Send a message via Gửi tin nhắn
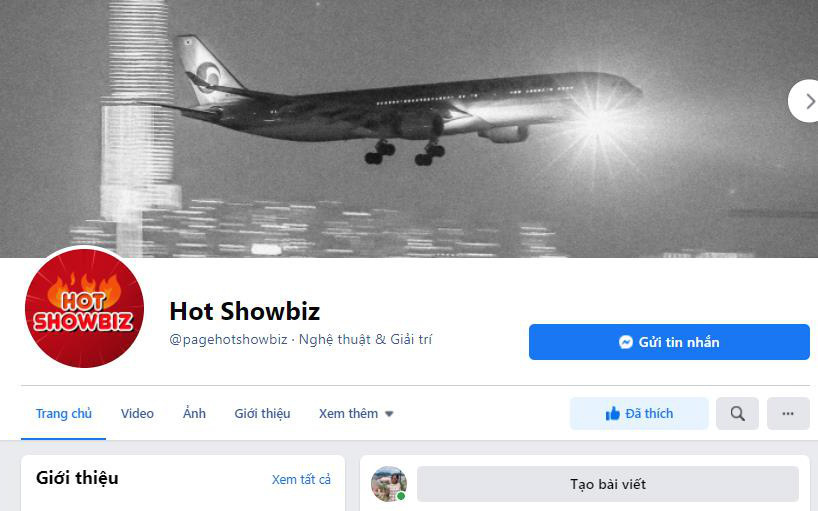Viewport: 818px width, 511px height. (x=669, y=342)
